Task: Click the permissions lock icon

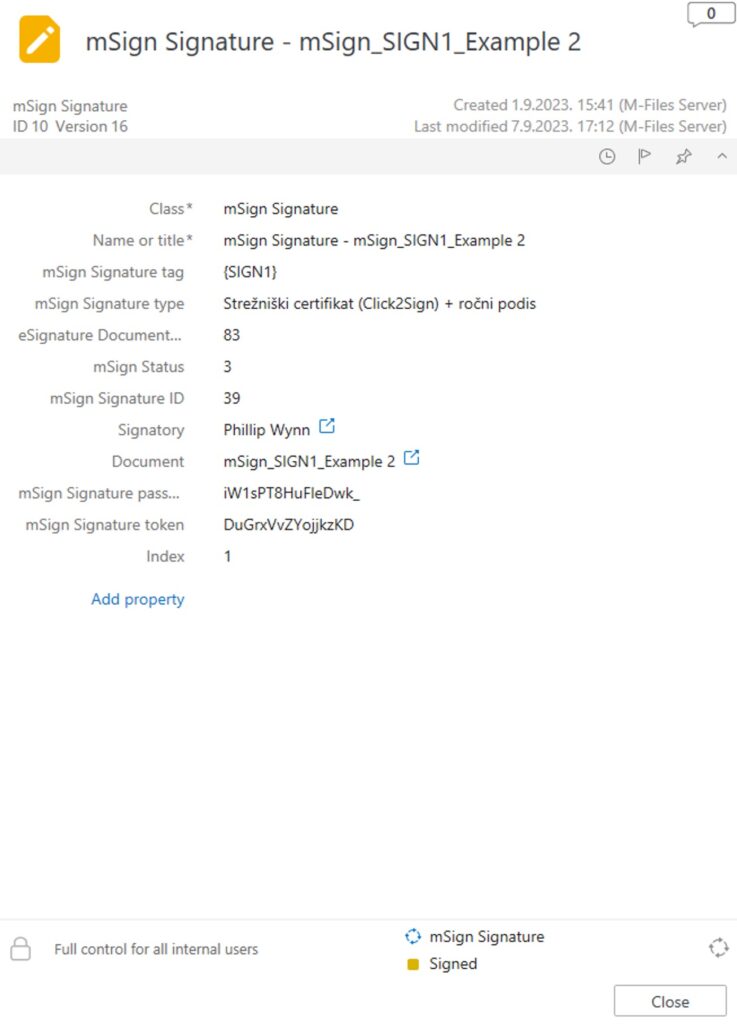Action: coord(20,949)
